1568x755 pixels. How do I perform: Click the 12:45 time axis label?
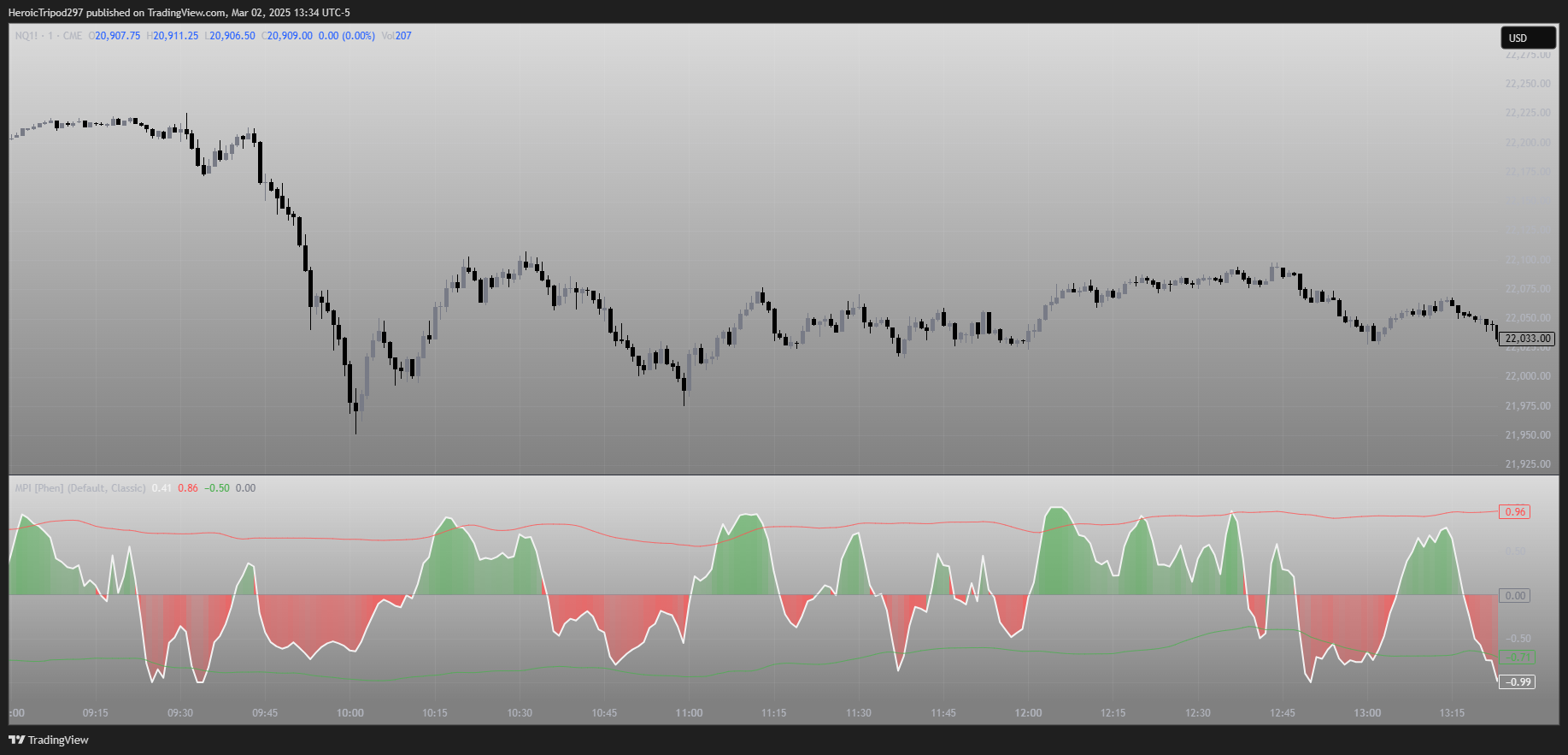click(x=1283, y=713)
